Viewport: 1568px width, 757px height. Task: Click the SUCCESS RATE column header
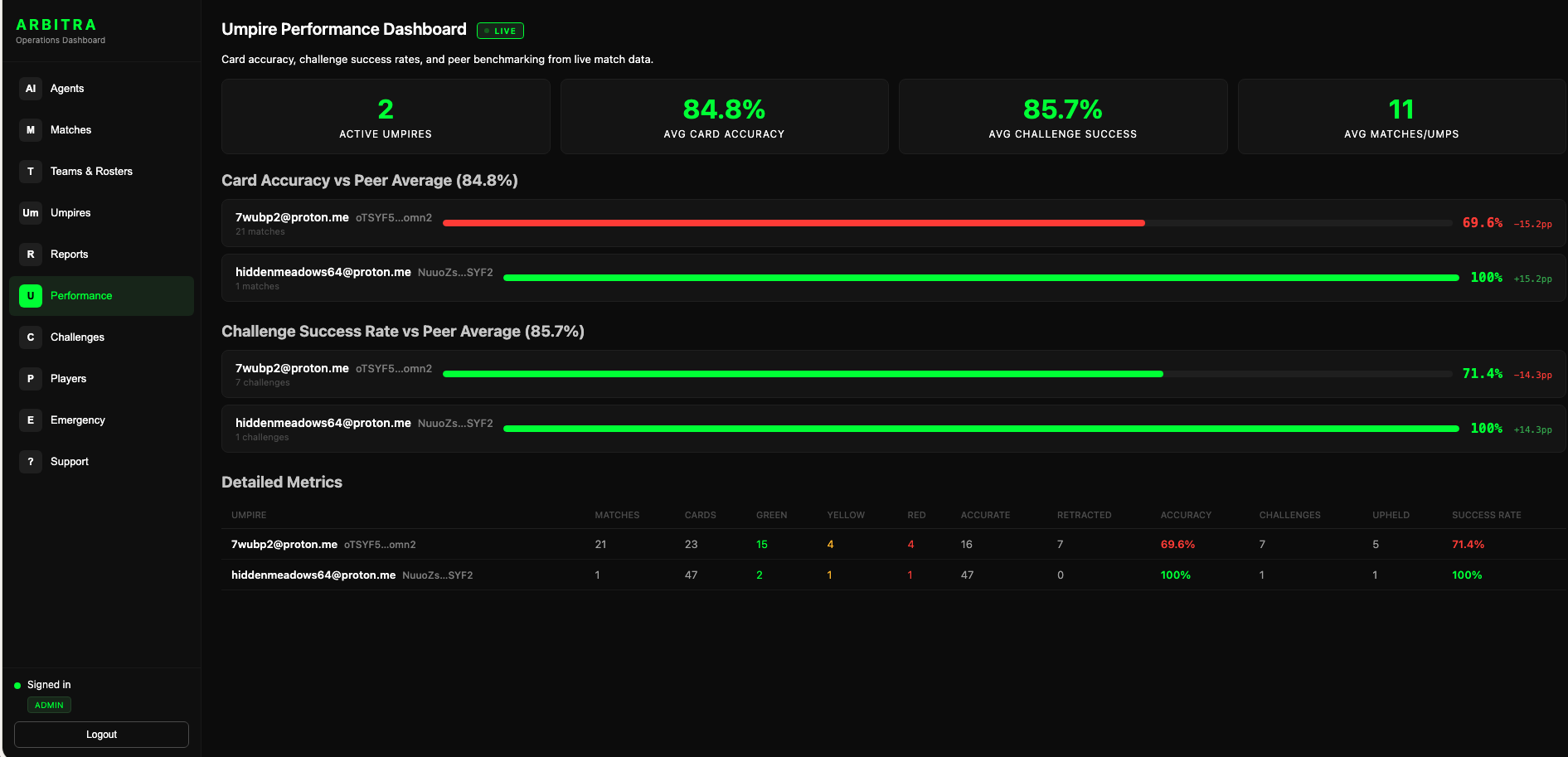(1486, 515)
